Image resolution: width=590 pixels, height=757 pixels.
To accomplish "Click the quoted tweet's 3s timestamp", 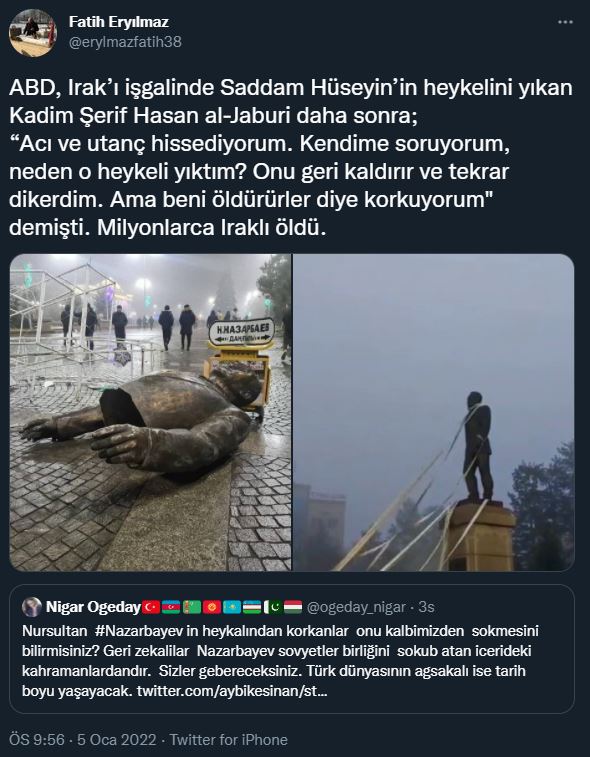I will pyautogui.click(x=426, y=607).
